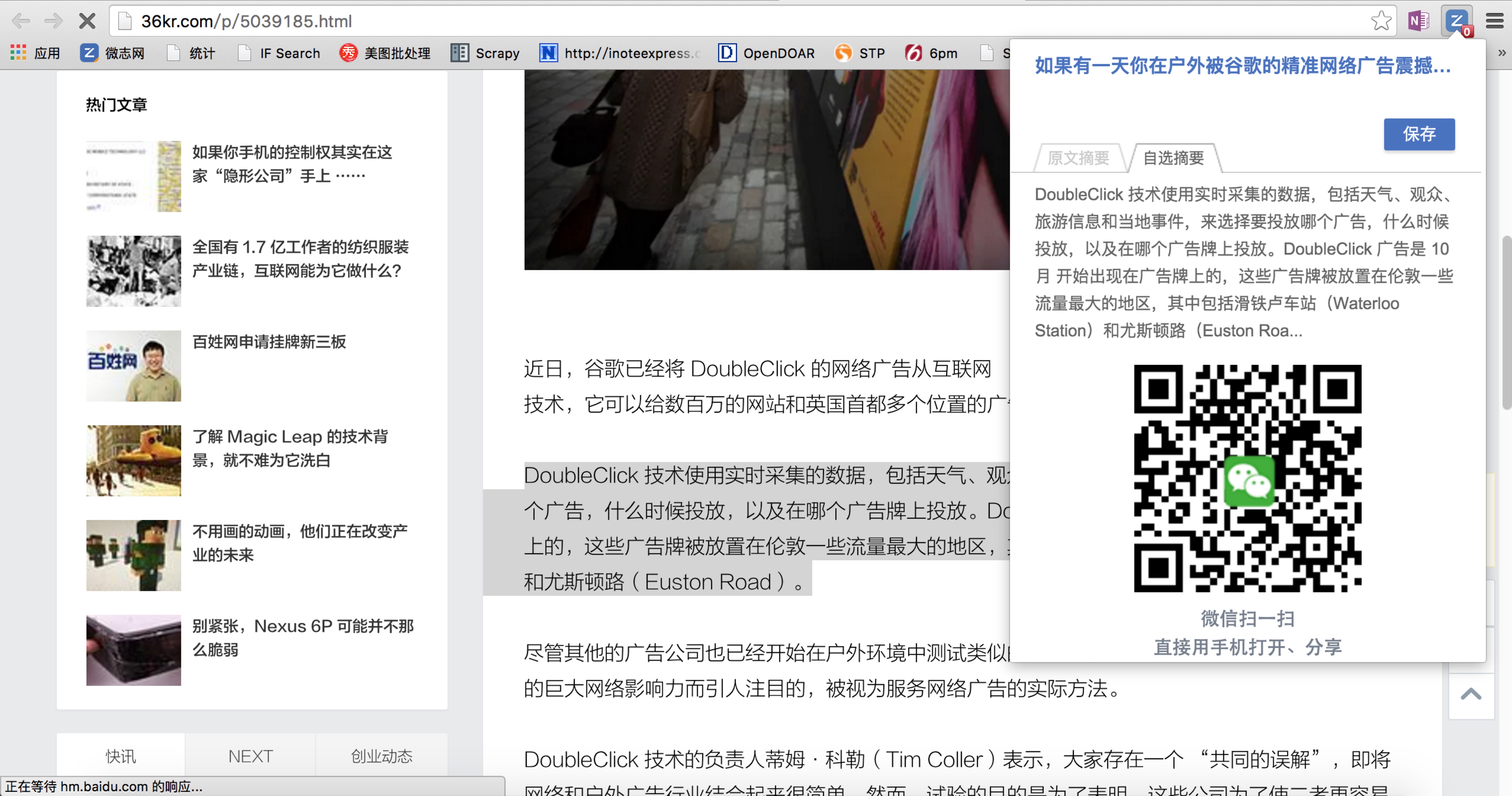Viewport: 1512px width, 796px height.
Task: Stop page loading with X button
Action: tap(87, 22)
